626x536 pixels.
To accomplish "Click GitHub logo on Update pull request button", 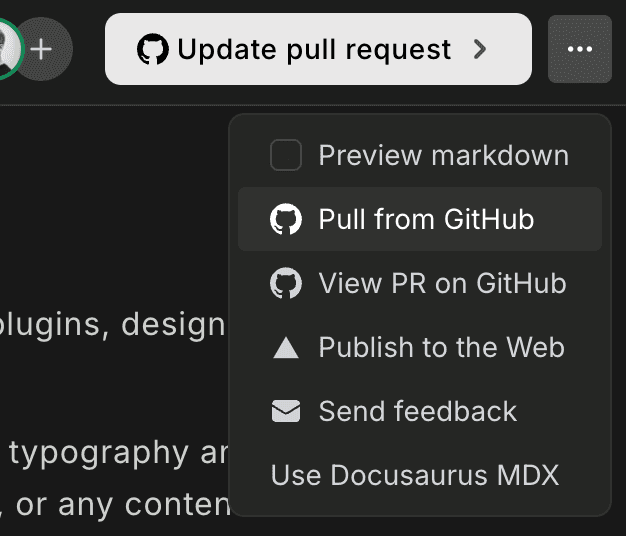I will coord(153,49).
